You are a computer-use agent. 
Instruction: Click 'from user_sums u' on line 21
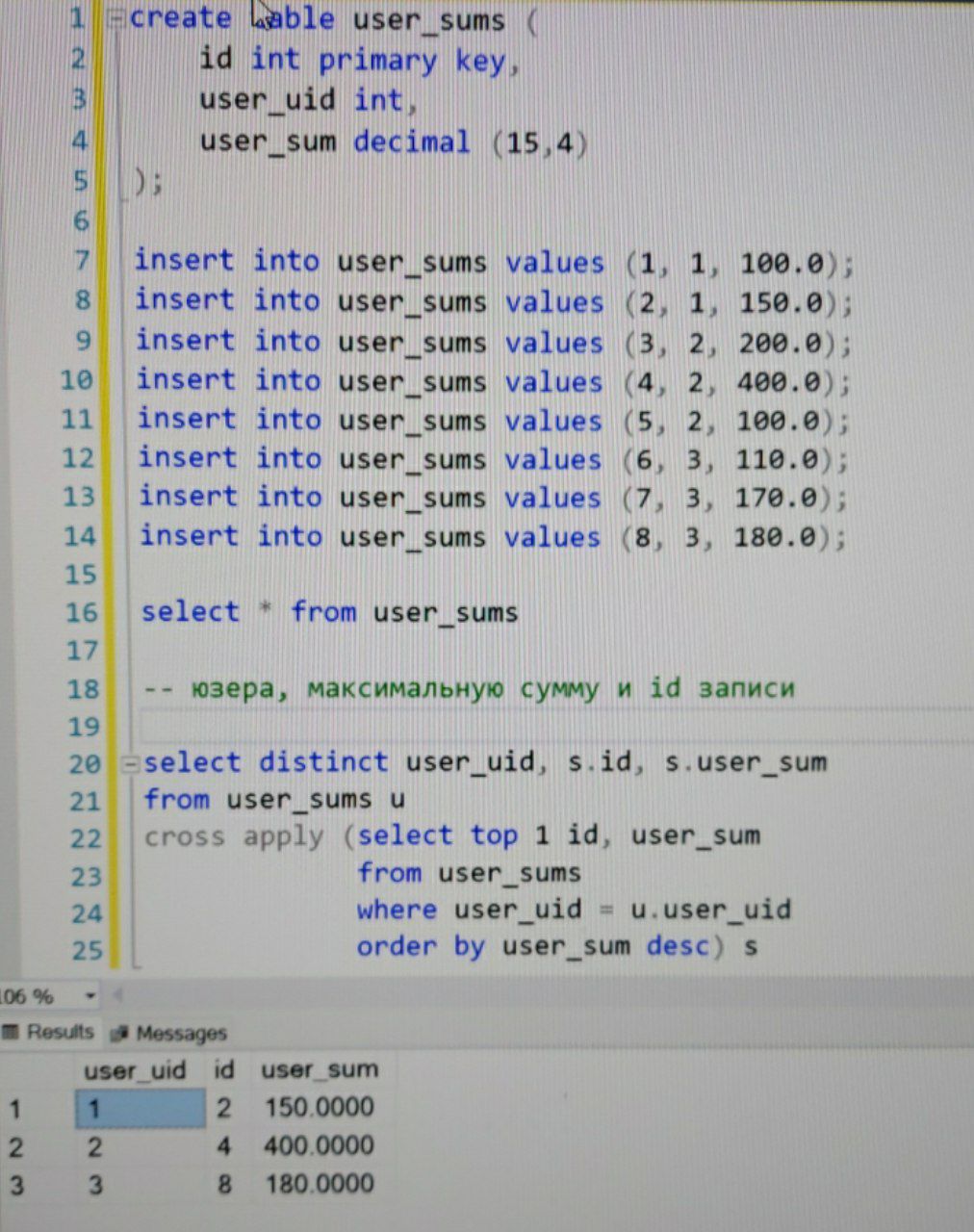(274, 801)
